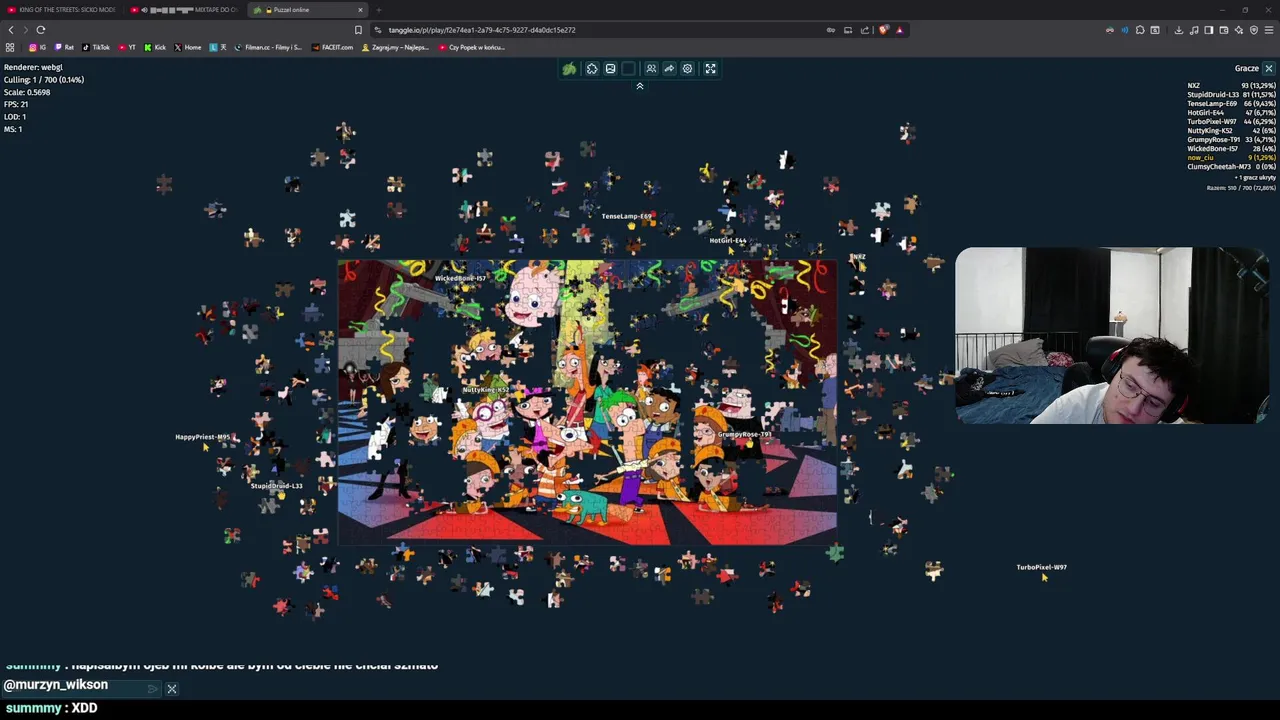The width and height of the screenshot is (1280, 720).
Task: Click the address bar URL
Action: 482,30
